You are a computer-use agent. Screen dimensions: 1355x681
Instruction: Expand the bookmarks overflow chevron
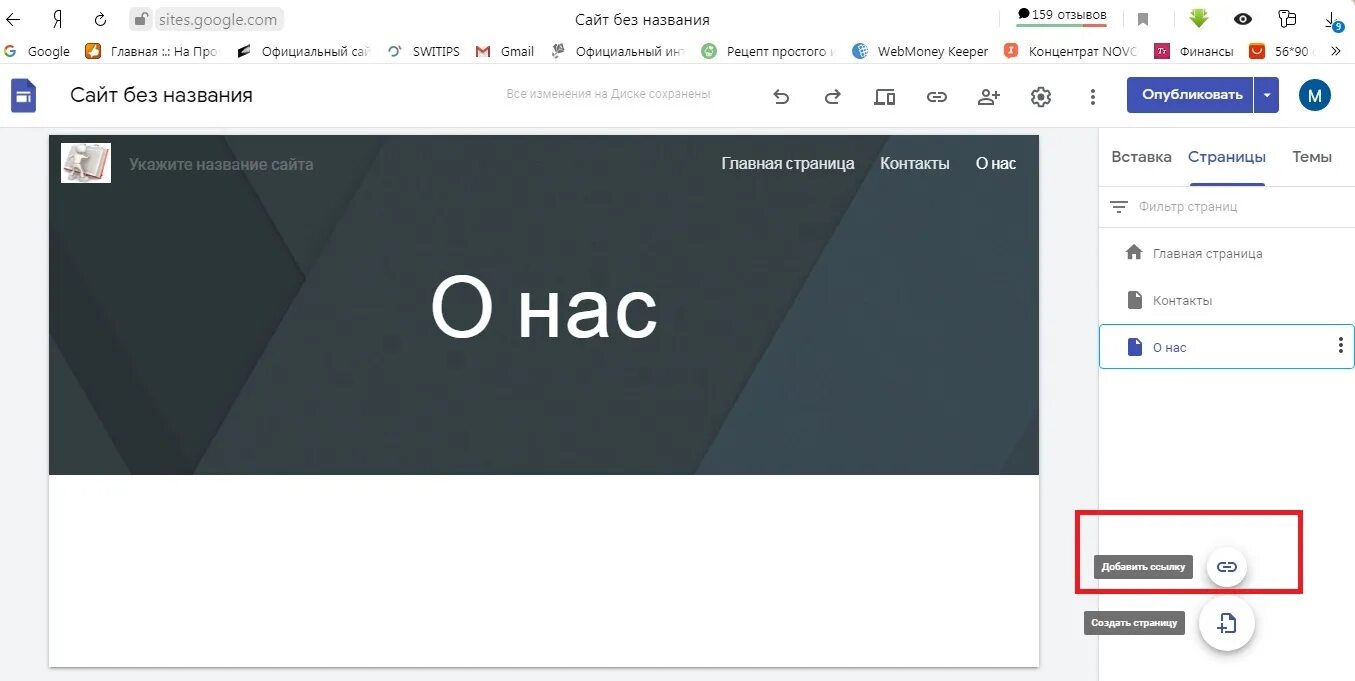1335,51
